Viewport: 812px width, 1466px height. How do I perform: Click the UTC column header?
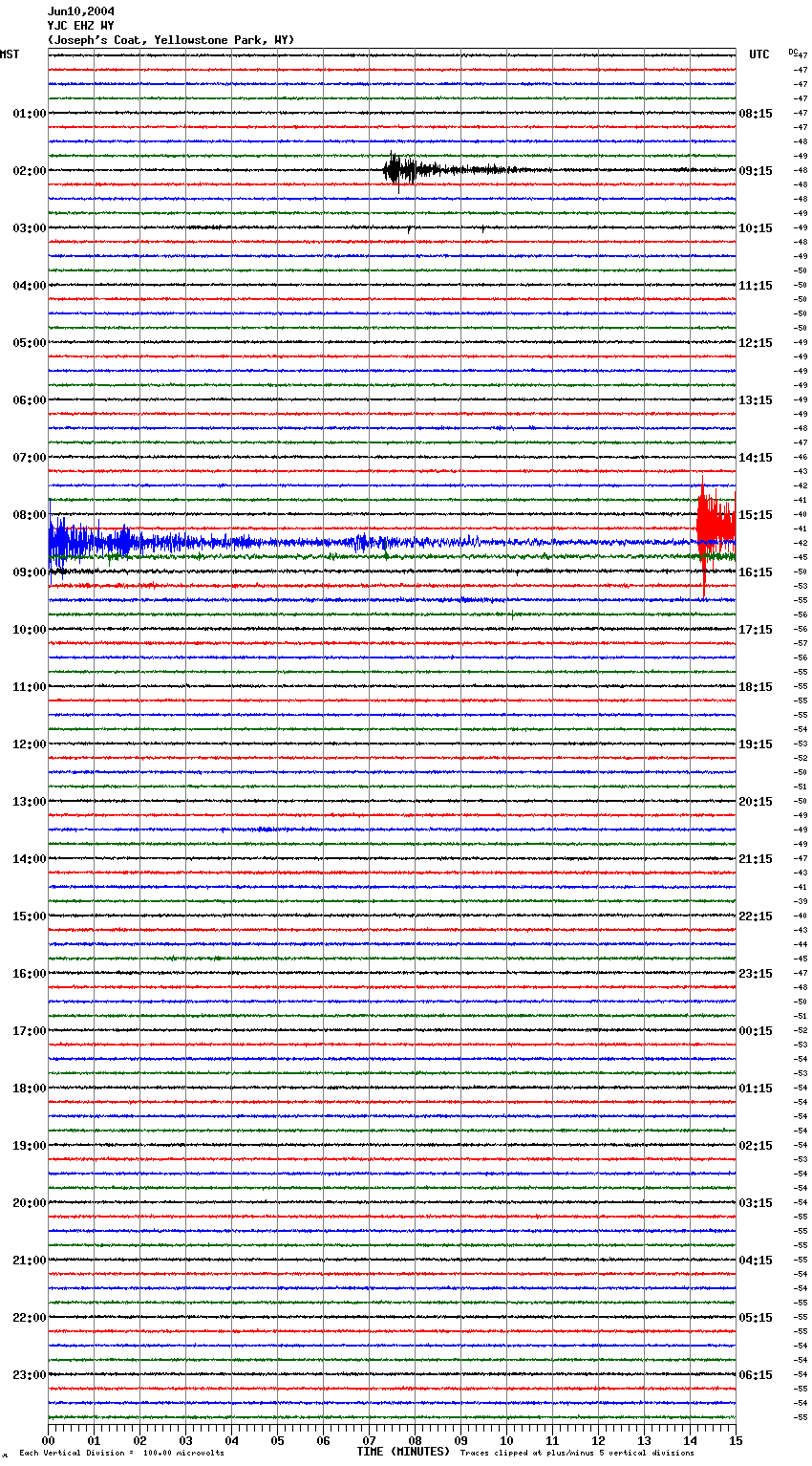[759, 54]
